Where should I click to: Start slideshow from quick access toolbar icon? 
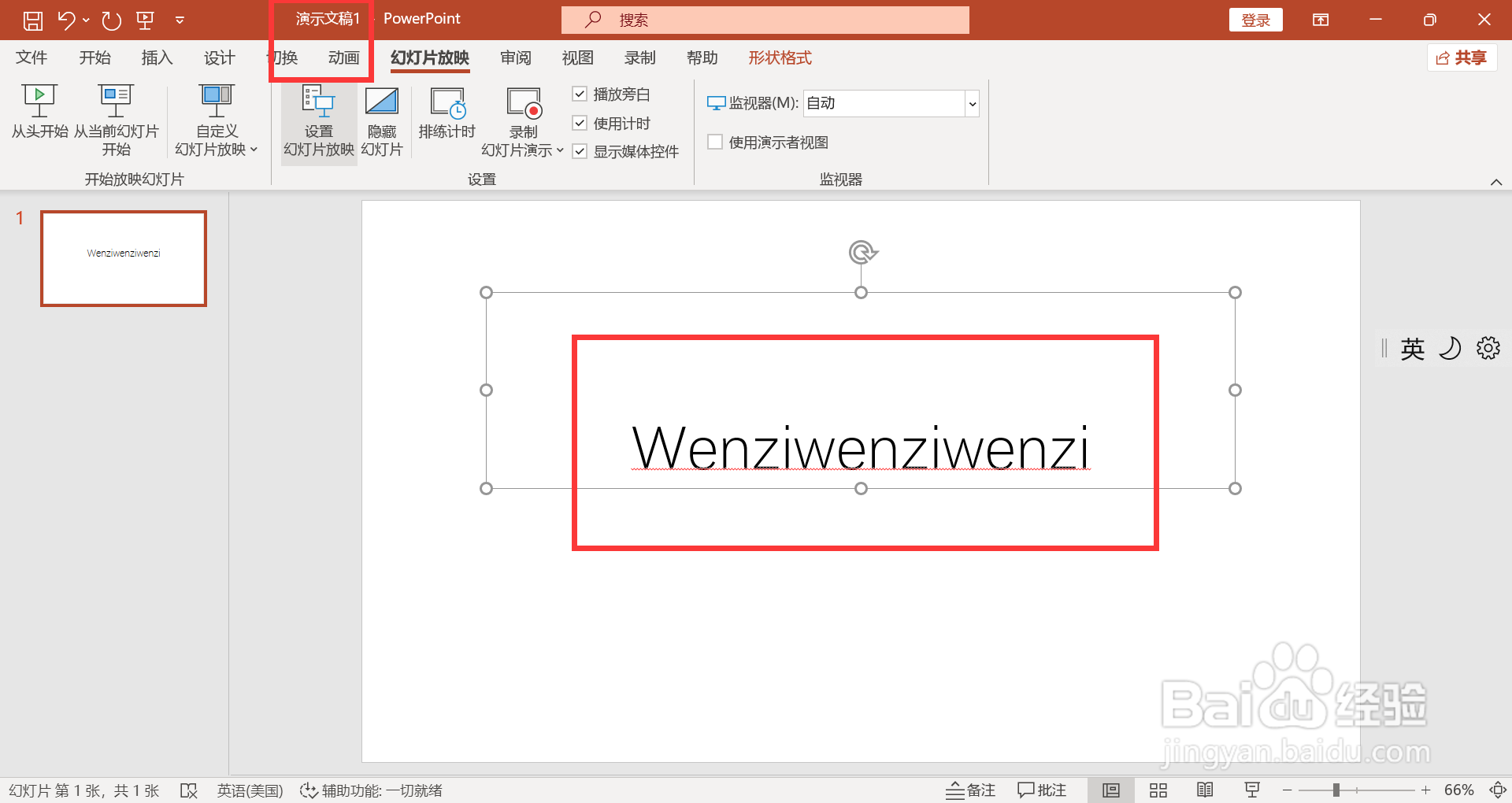[145, 20]
